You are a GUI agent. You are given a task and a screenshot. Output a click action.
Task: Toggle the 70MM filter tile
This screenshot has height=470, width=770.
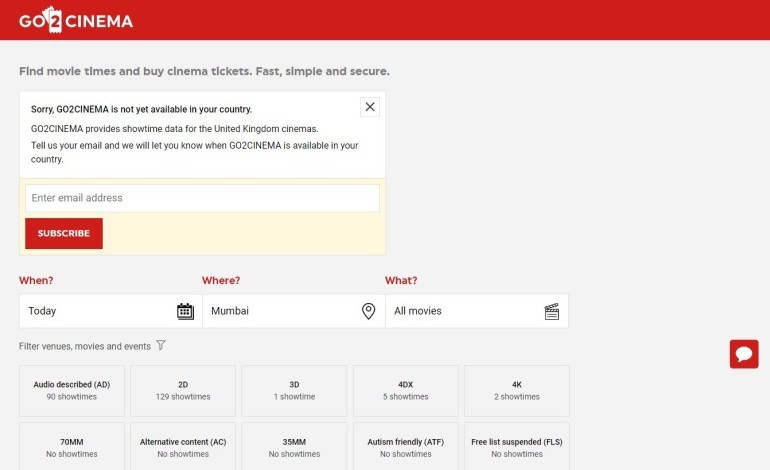point(72,446)
